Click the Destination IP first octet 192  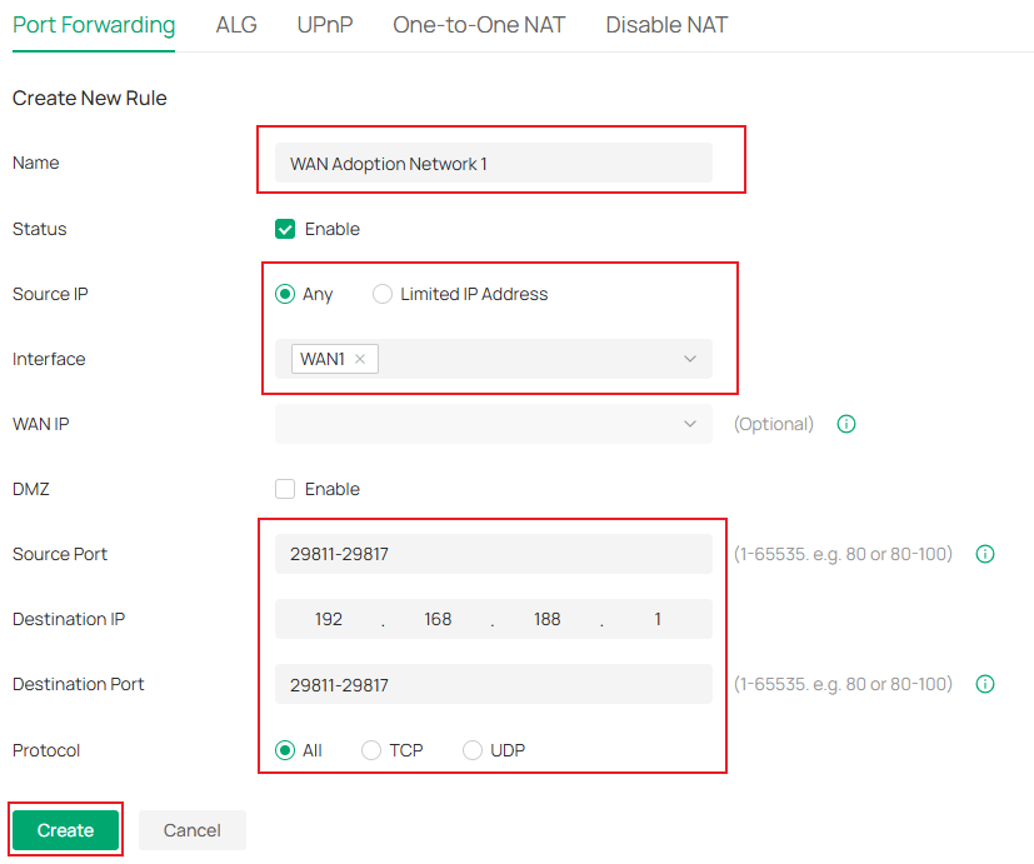(328, 619)
